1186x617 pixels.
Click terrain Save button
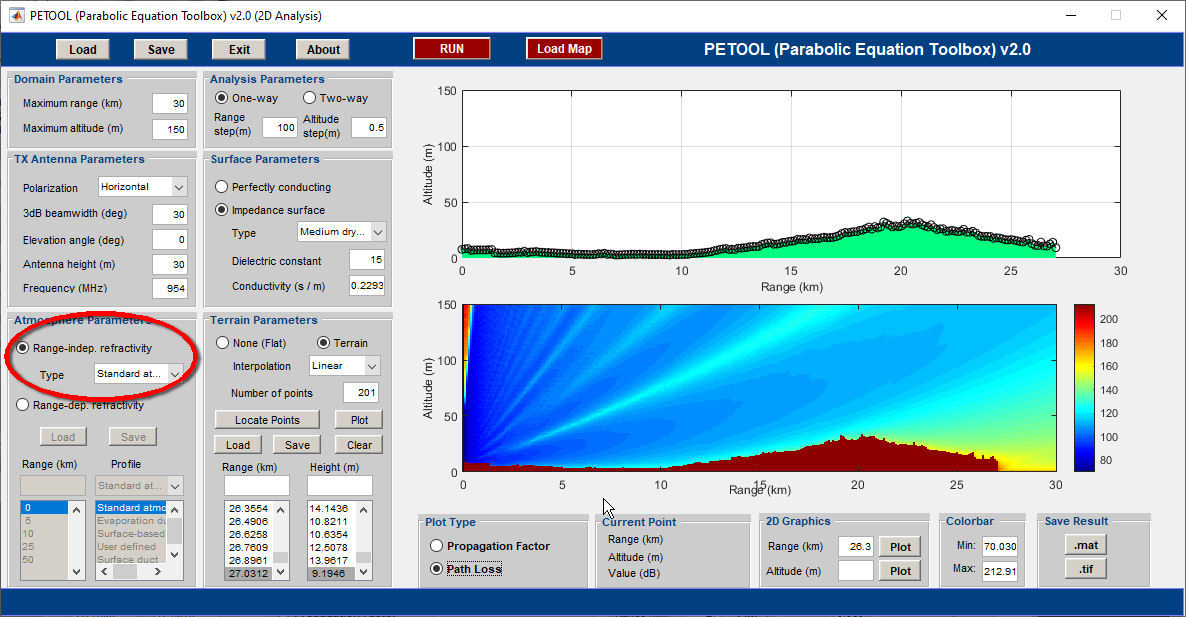297,445
